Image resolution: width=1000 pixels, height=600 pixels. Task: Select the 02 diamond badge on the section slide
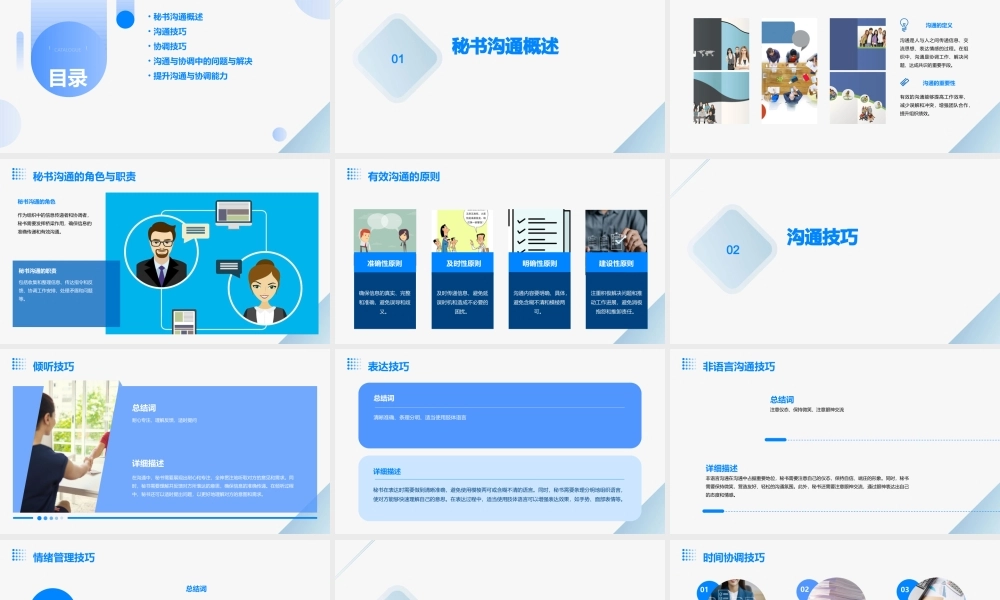tap(733, 250)
